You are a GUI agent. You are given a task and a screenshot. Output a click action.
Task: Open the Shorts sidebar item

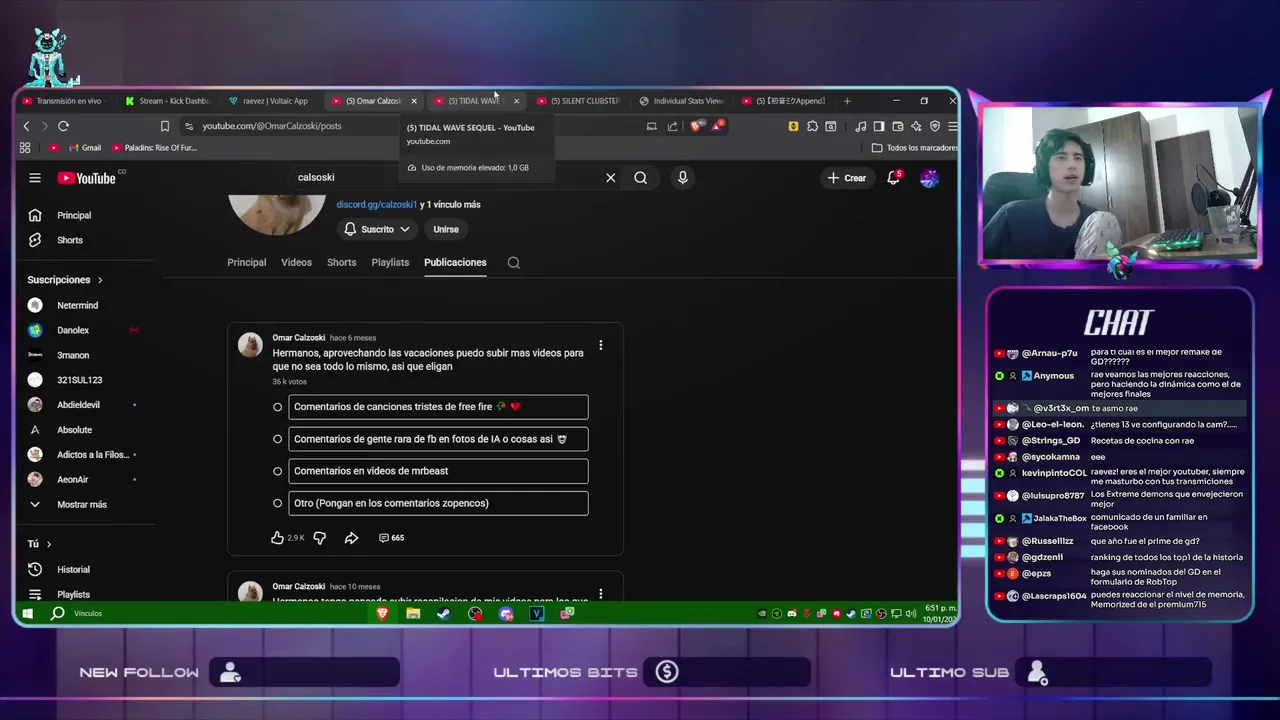70,240
